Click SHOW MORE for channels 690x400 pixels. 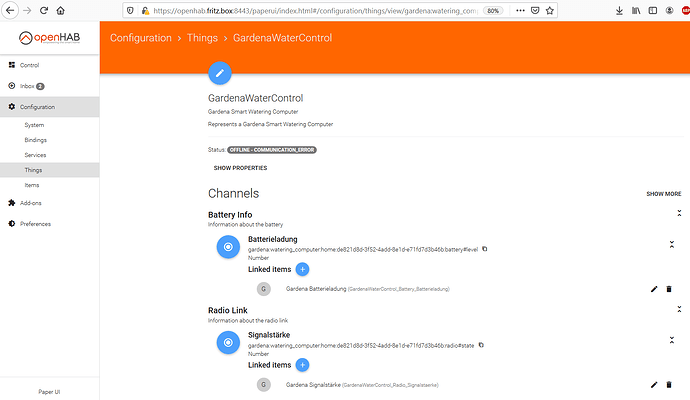(x=664, y=194)
